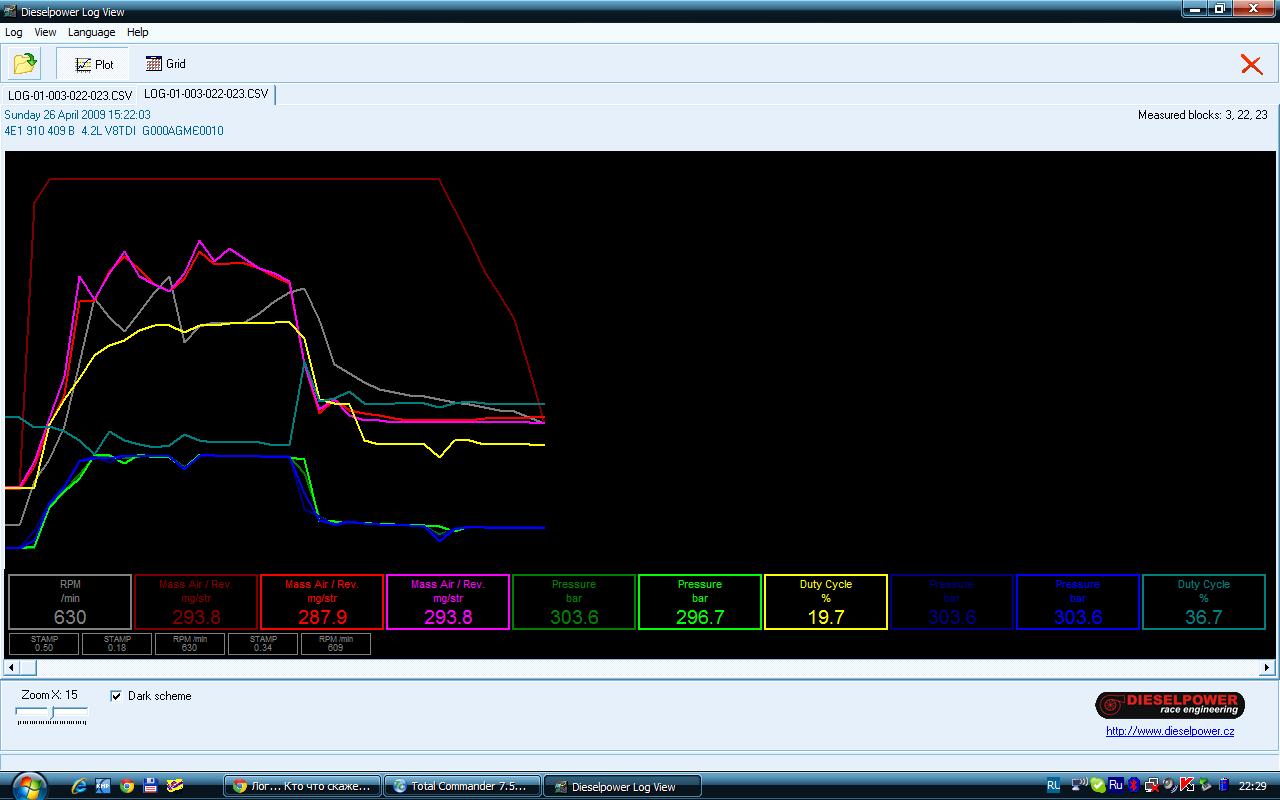The image size is (1280, 800).
Task: Adjust the Zoom X slider
Action: 52,712
